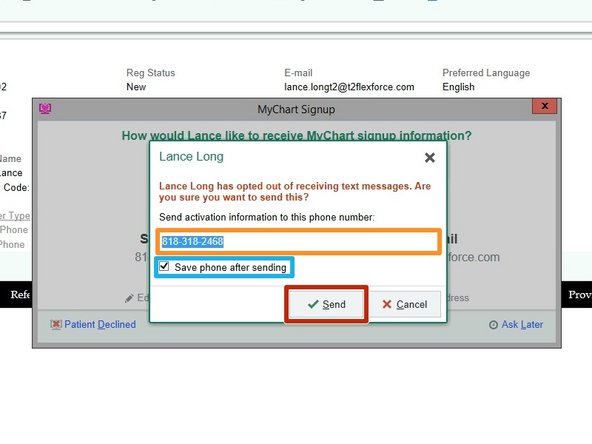Click the Preferred Language label
The height and width of the screenshot is (444, 592).
[x=486, y=73]
